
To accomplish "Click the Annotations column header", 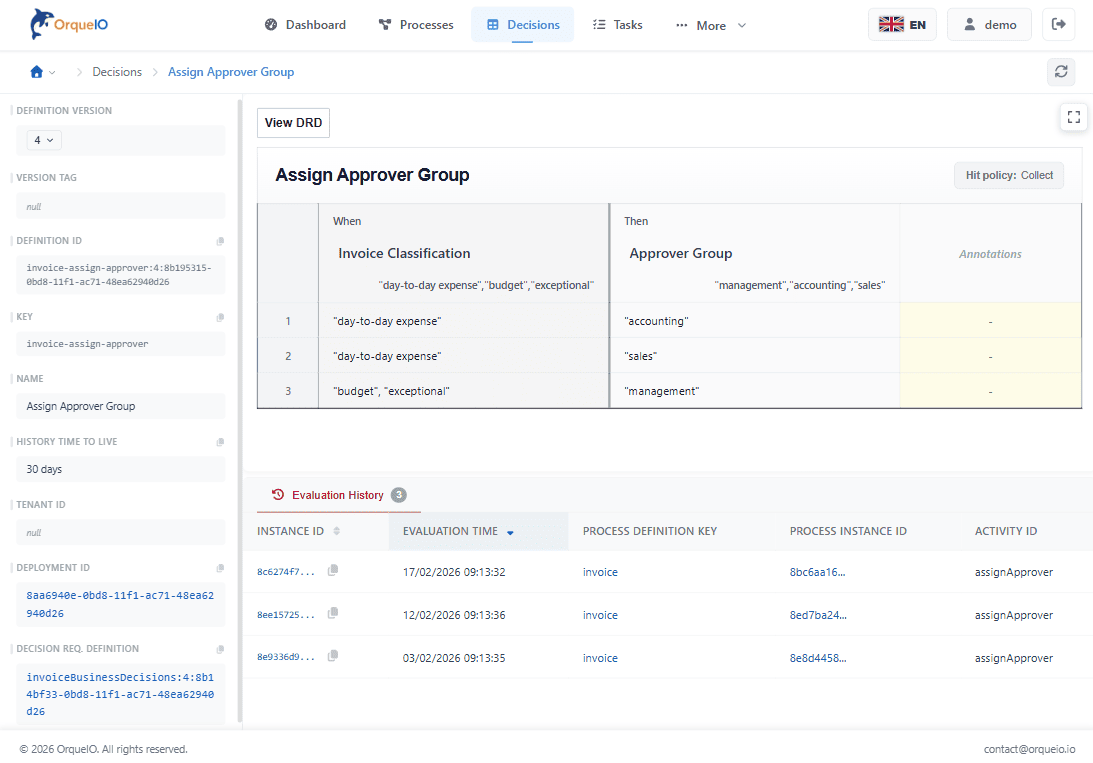I will (x=990, y=254).
